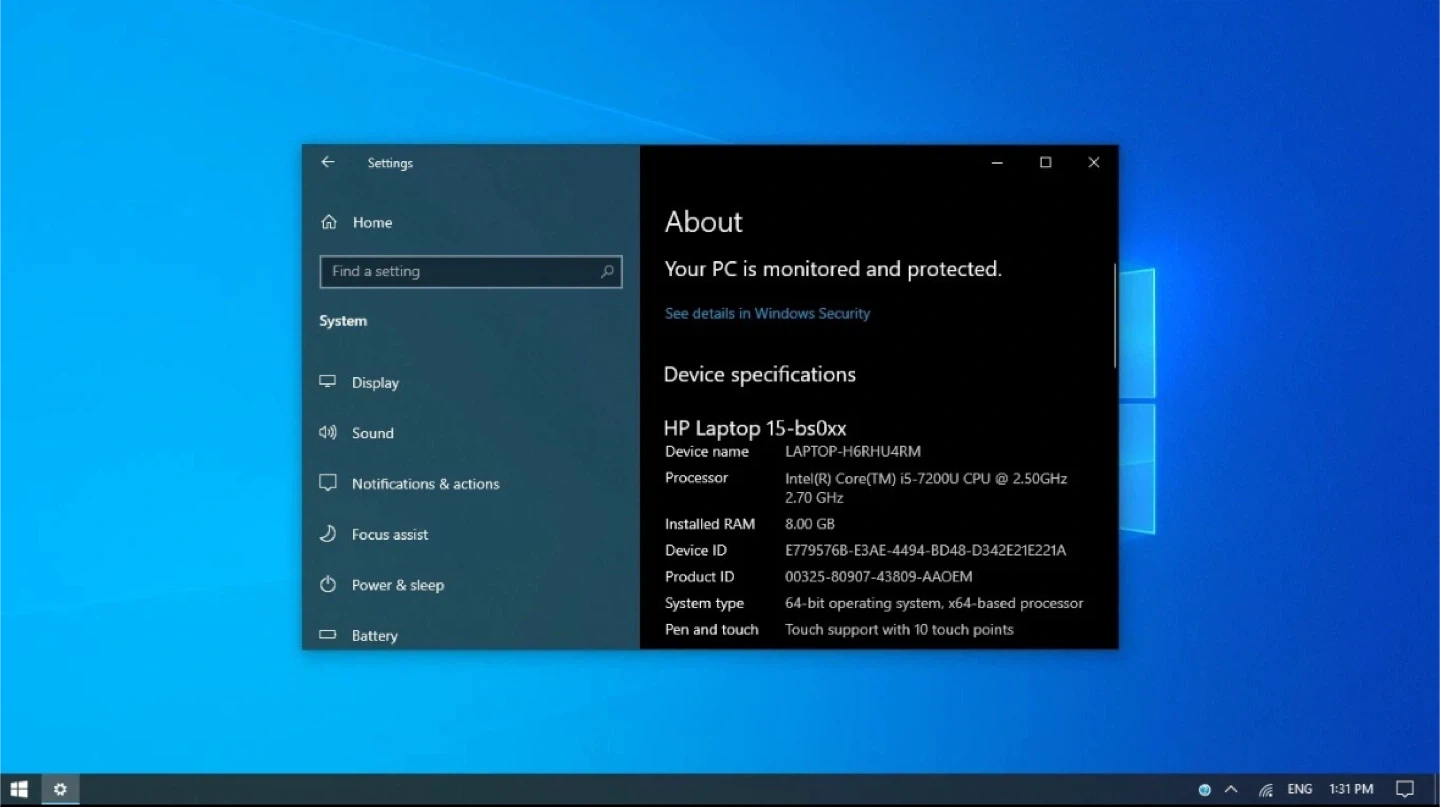
Task: Open the Display settings page
Action: tap(375, 382)
